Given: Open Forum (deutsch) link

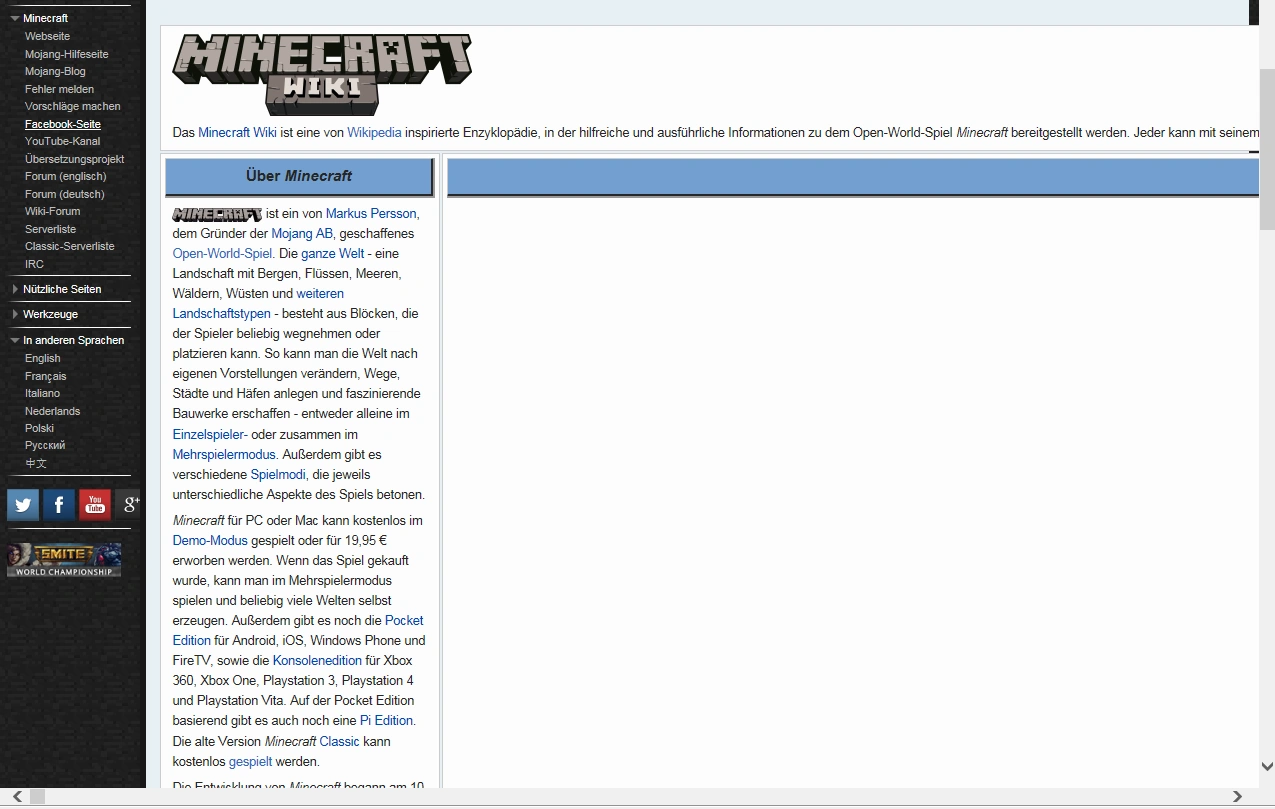Looking at the screenshot, I should (65, 194).
